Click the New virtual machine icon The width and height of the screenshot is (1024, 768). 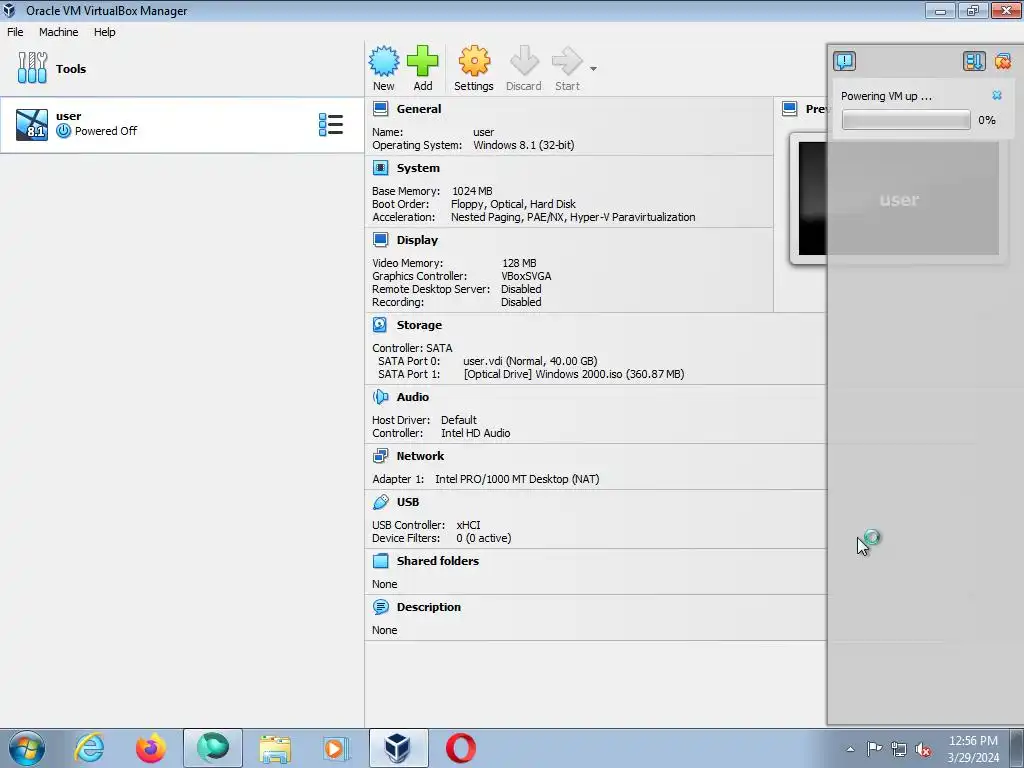coord(383,61)
